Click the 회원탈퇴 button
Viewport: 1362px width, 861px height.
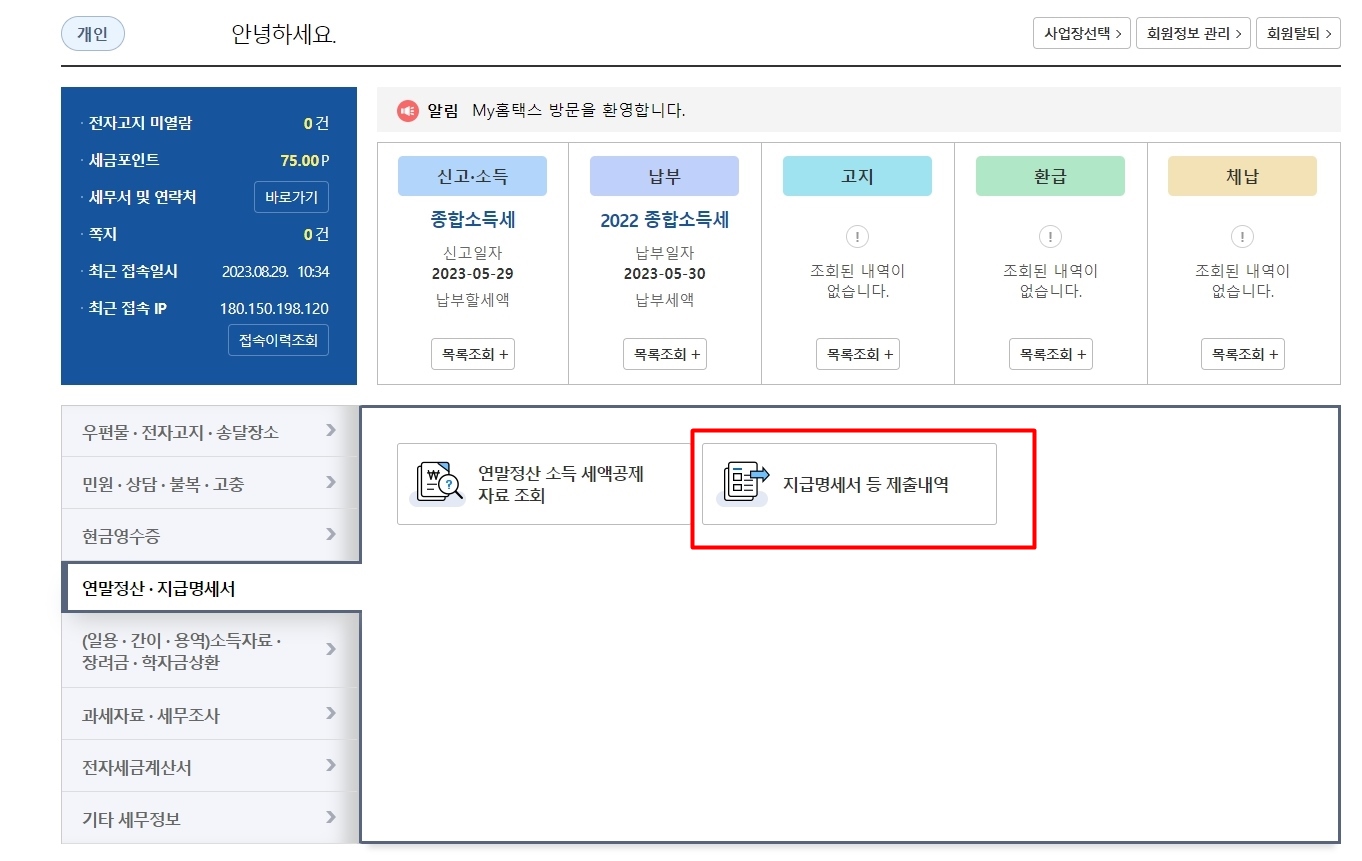[x=1298, y=33]
